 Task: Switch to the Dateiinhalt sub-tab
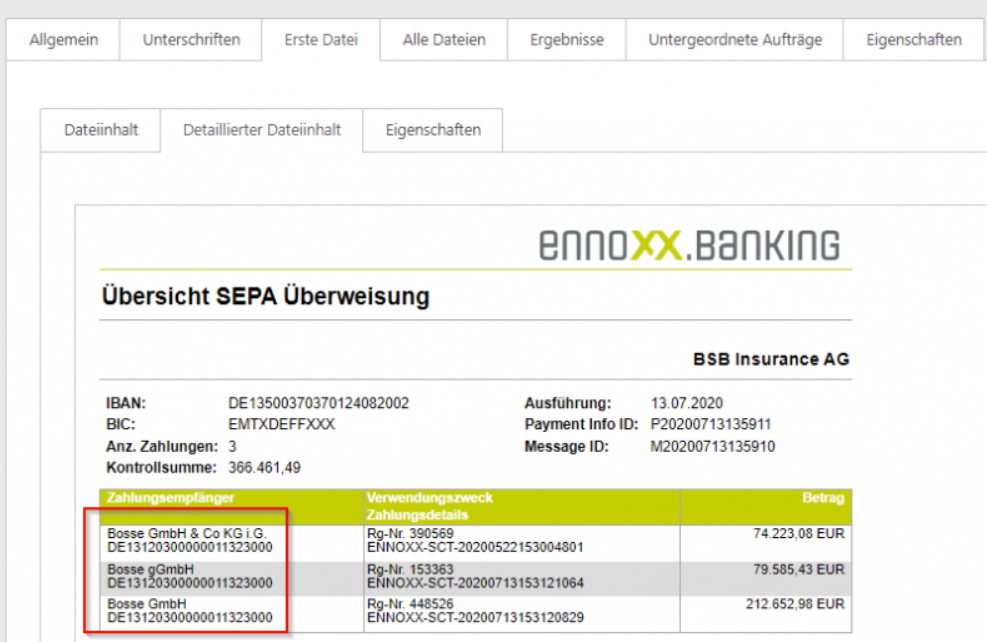100,130
